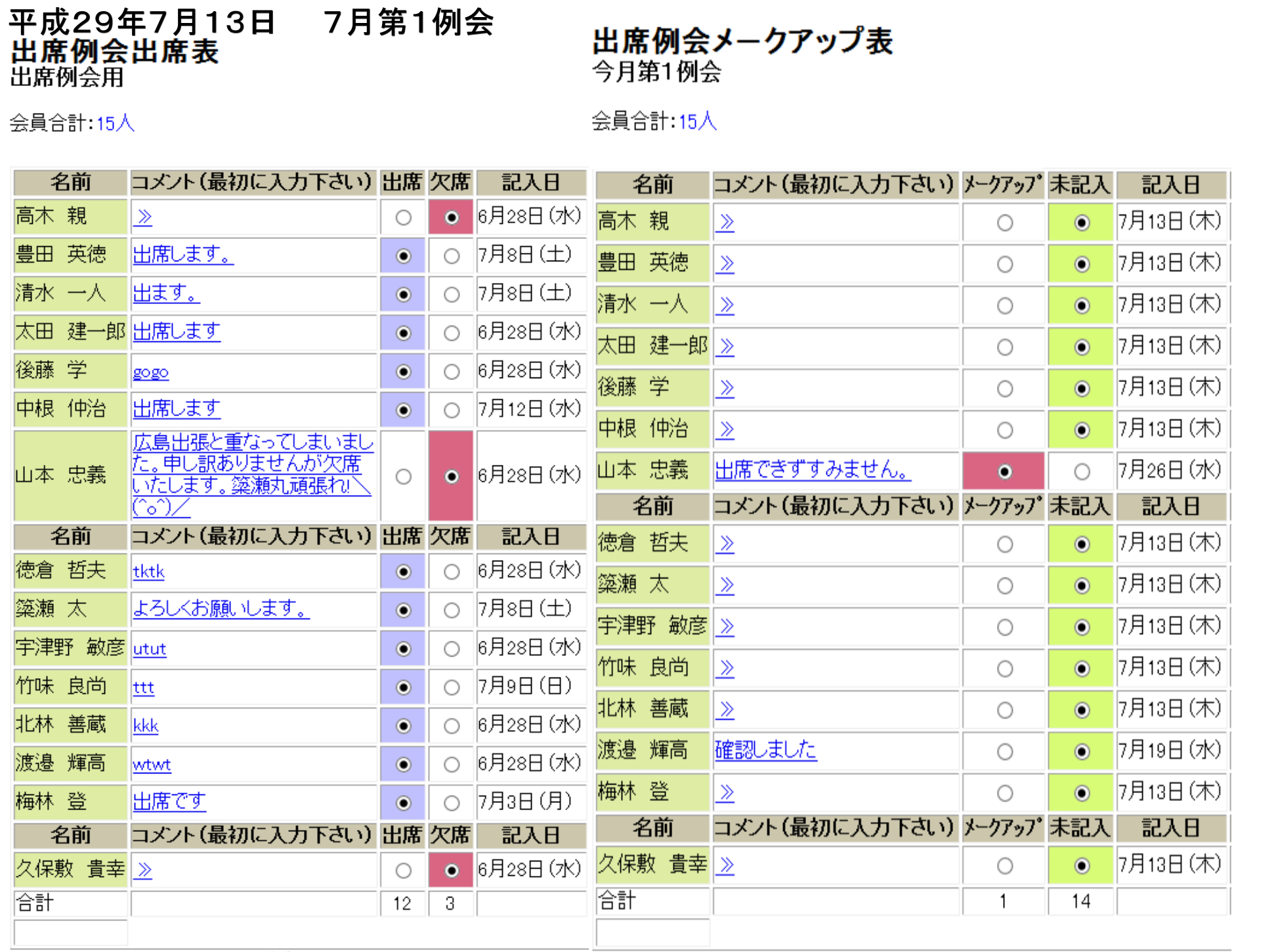Click 15人 member total above attendance table

tap(116, 123)
